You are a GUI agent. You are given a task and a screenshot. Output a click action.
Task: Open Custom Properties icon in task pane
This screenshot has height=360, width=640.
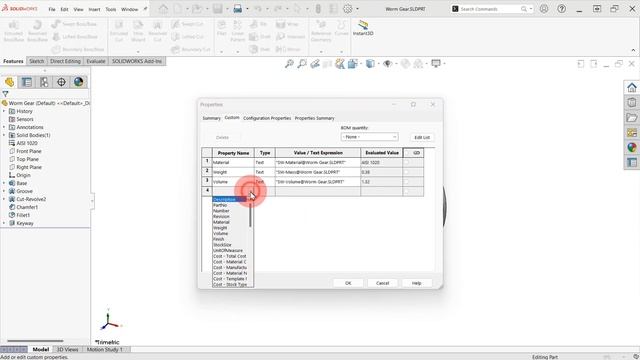click(x=632, y=162)
